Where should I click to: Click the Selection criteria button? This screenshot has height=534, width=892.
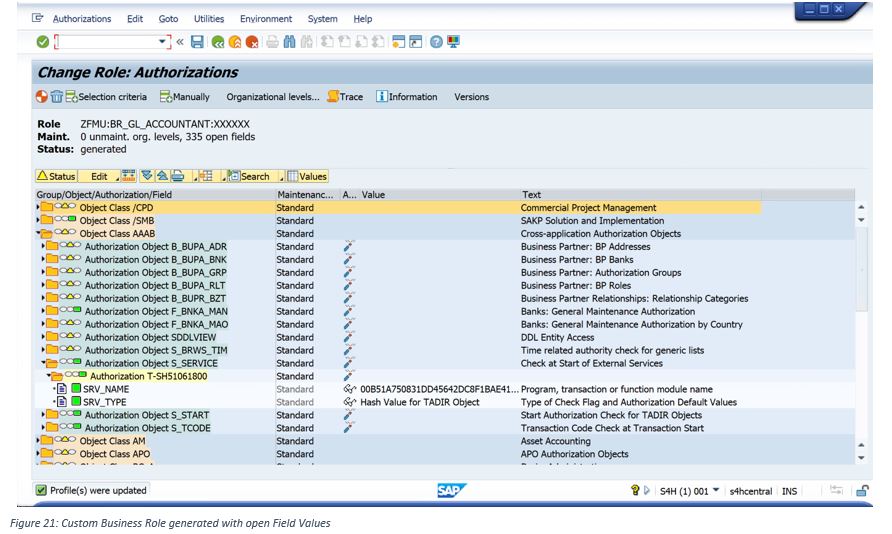[106, 97]
